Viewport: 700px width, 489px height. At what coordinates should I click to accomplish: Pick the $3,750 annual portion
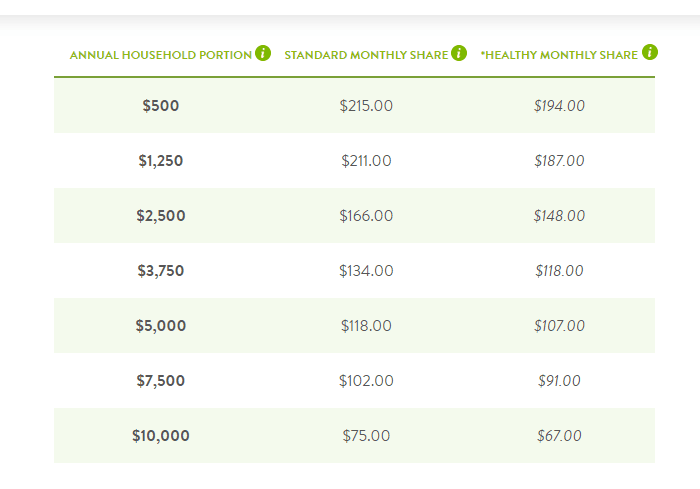point(161,271)
